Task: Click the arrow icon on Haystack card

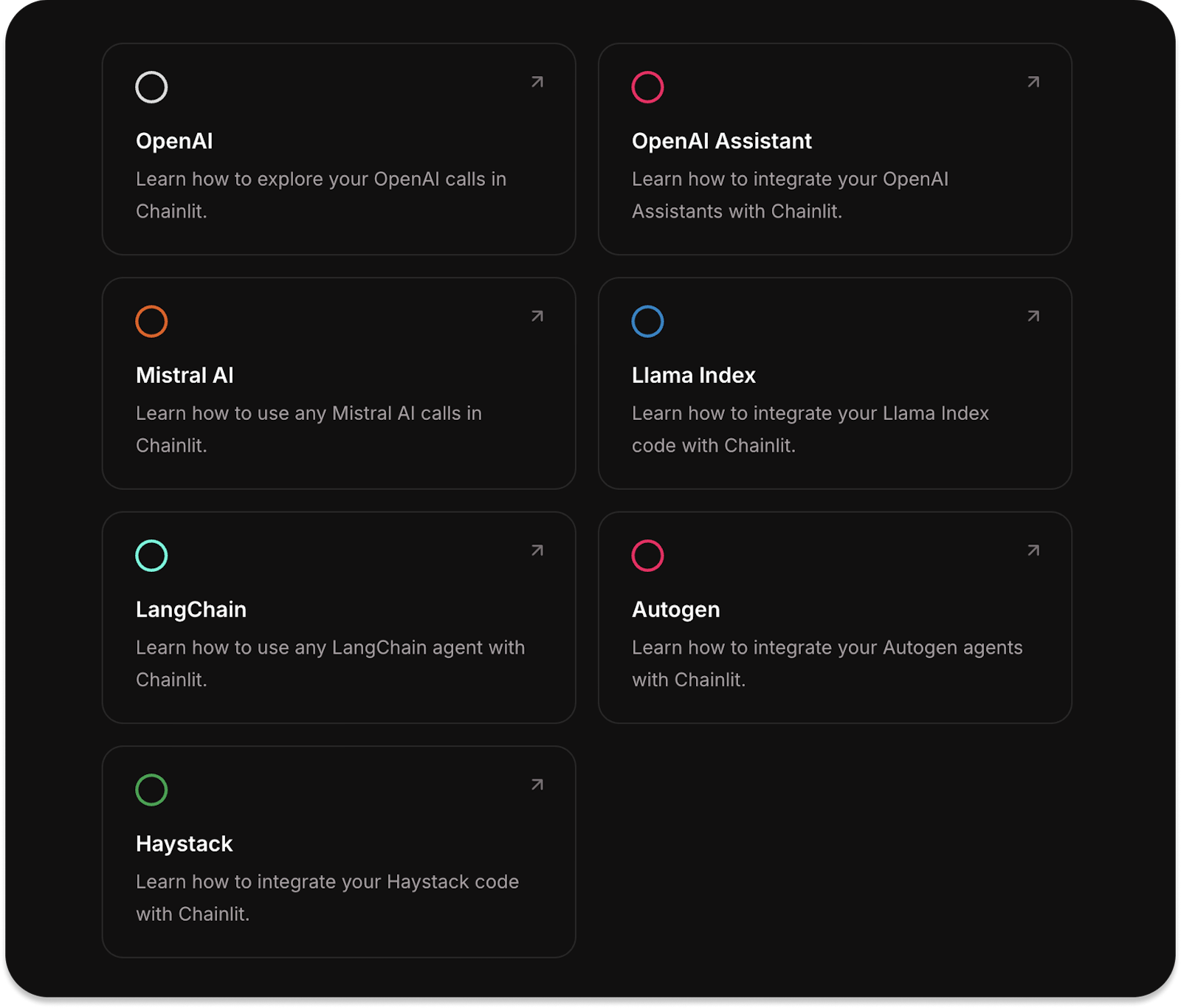Action: 537,784
